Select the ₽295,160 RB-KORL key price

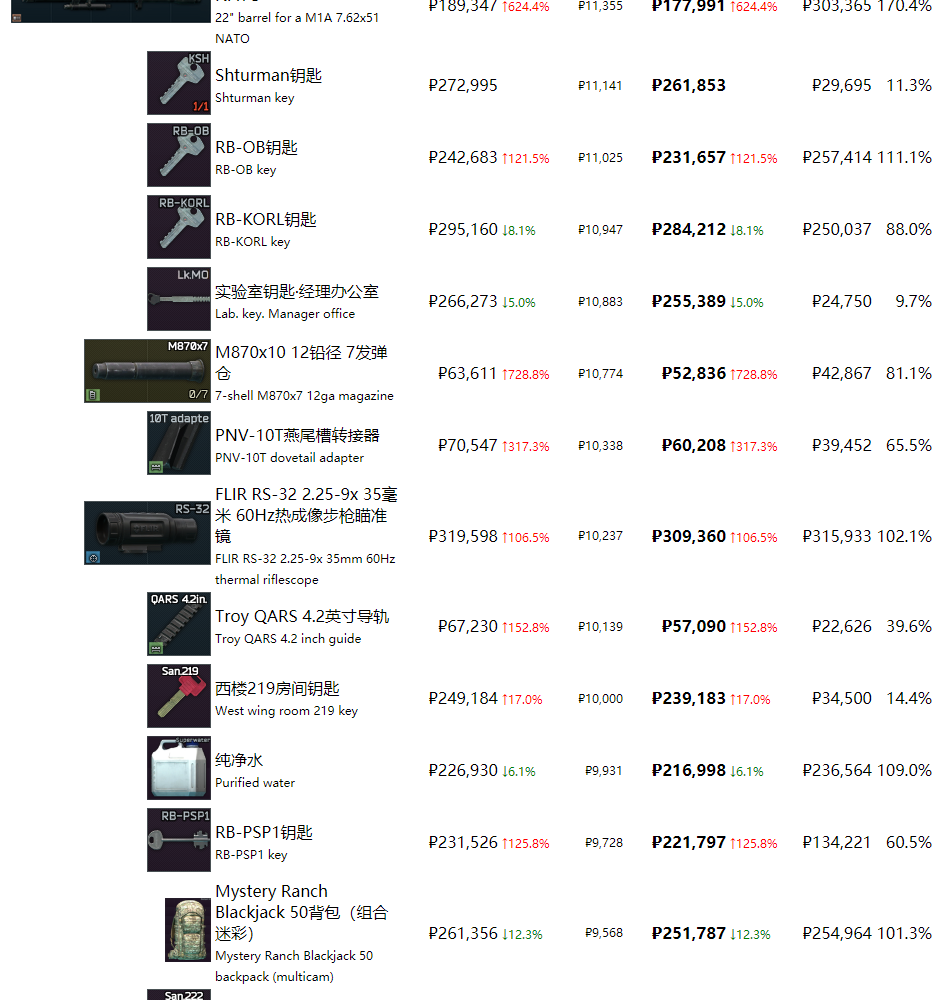click(463, 230)
